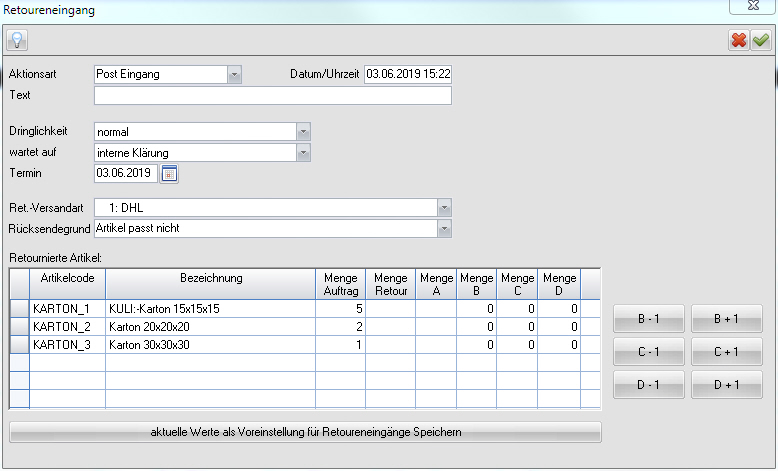
Task: Expand the 'wartet auf' dropdown
Action: coord(304,152)
